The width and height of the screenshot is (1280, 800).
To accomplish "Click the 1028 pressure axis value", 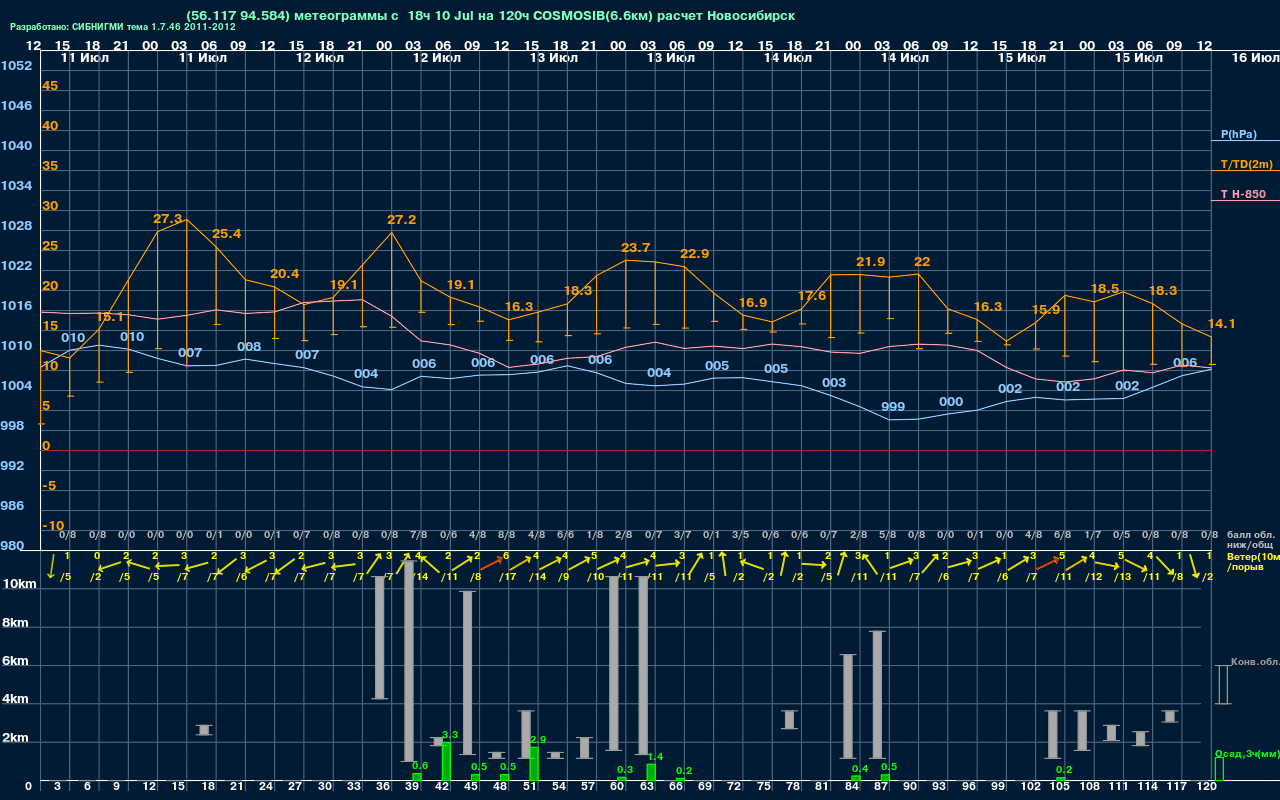I will [16, 225].
